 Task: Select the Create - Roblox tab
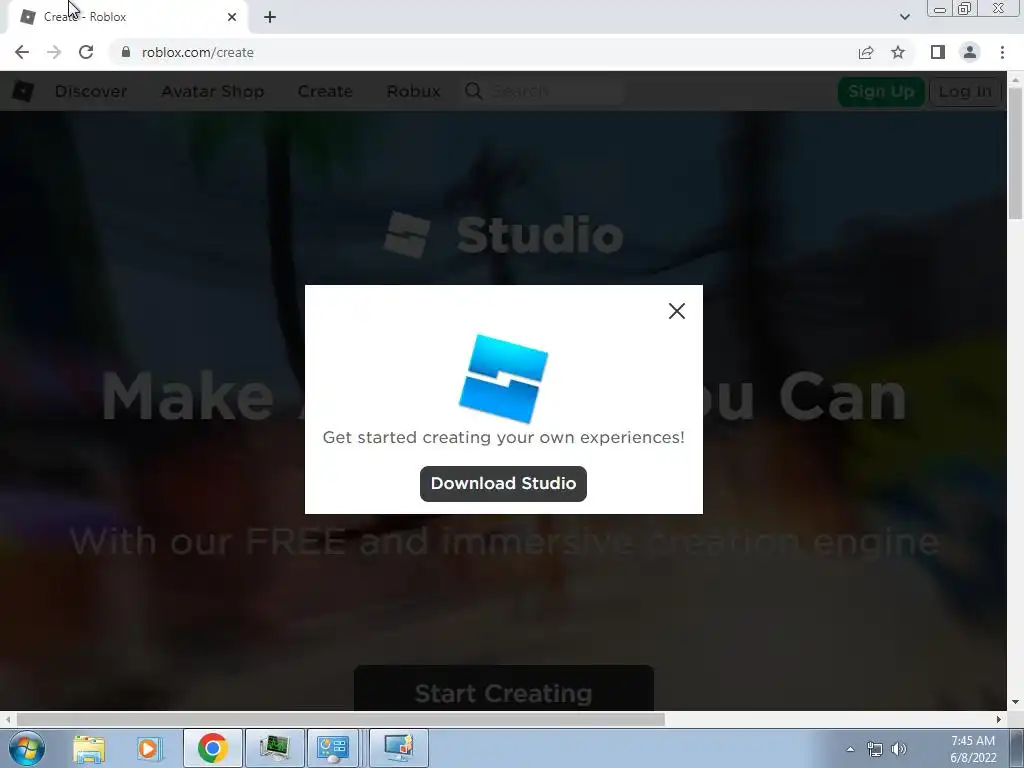coord(128,17)
